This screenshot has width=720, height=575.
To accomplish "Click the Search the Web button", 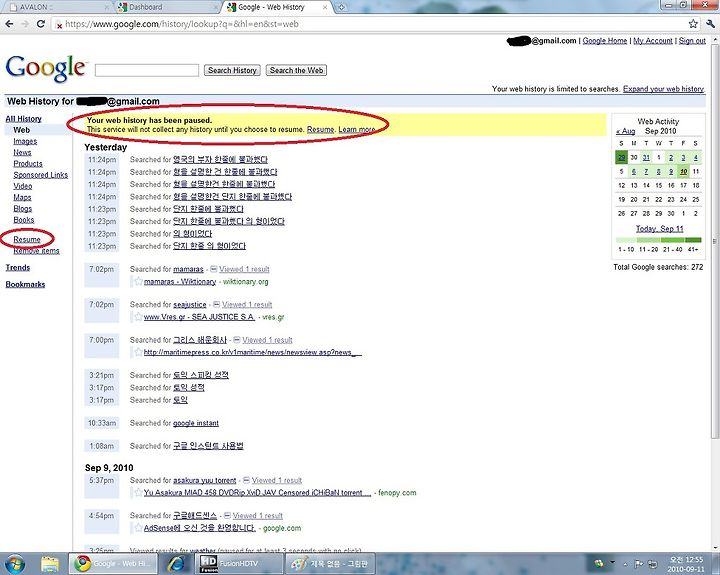I will [296, 70].
